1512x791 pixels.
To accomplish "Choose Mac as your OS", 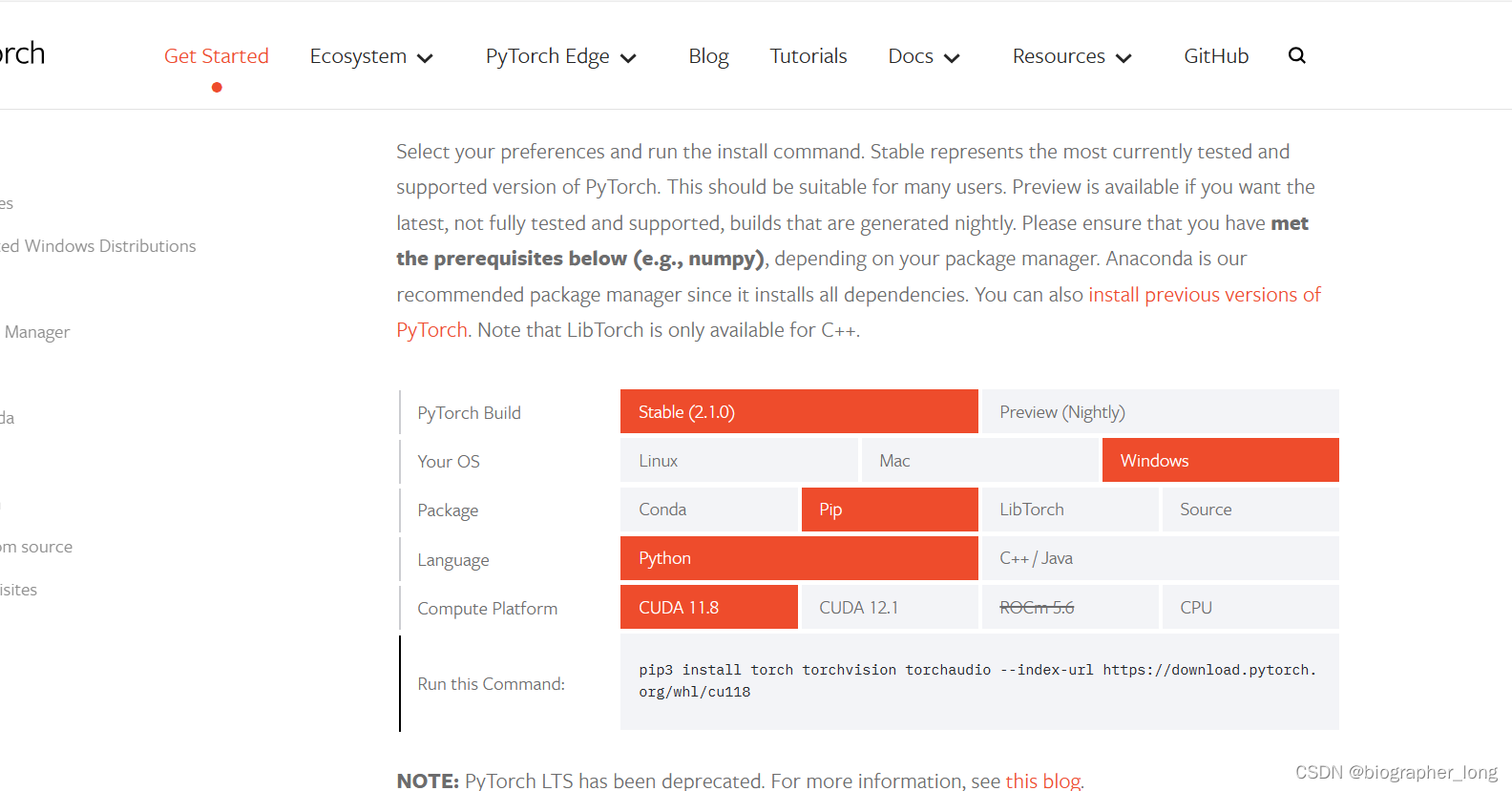I will click(x=979, y=460).
